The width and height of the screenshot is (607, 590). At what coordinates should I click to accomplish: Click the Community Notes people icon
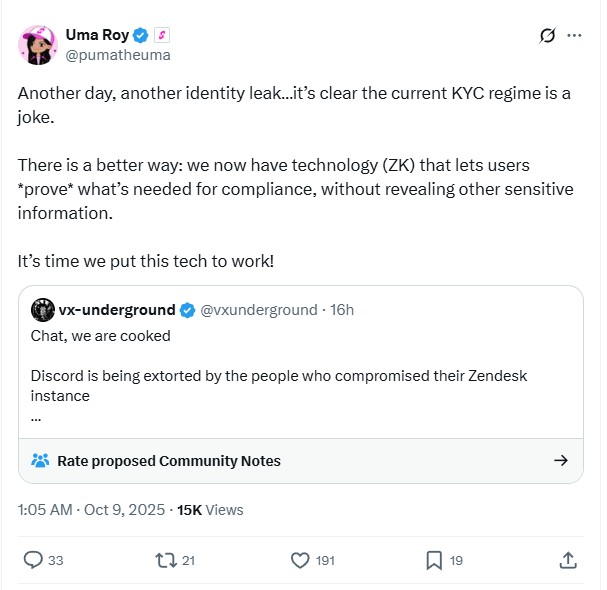point(41,461)
